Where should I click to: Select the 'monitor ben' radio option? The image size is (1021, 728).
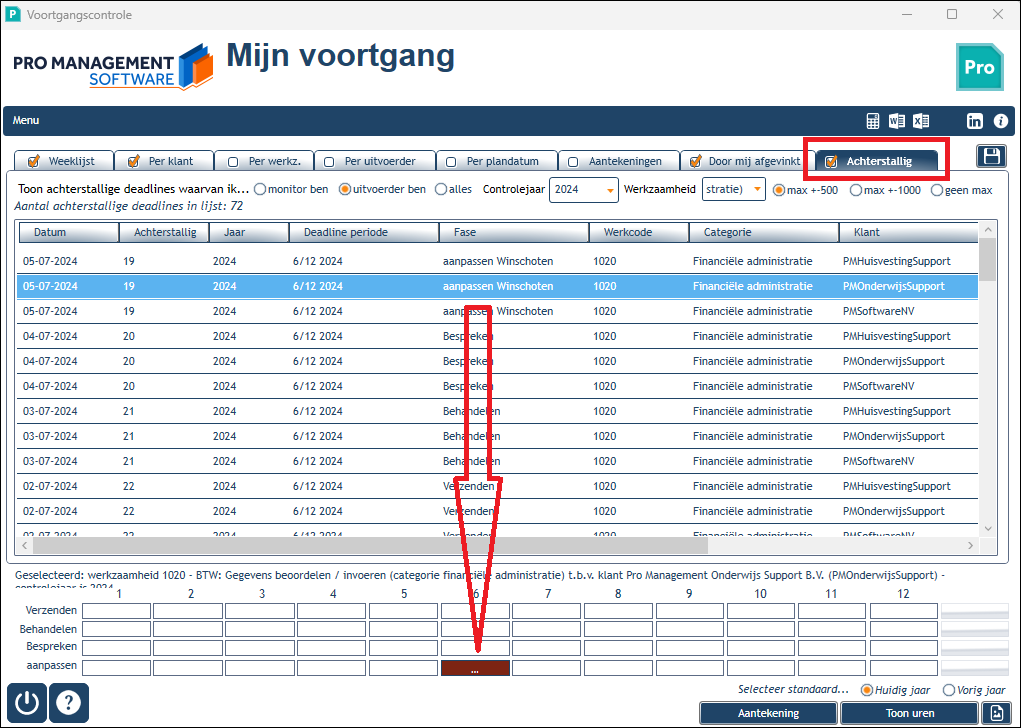291,189
